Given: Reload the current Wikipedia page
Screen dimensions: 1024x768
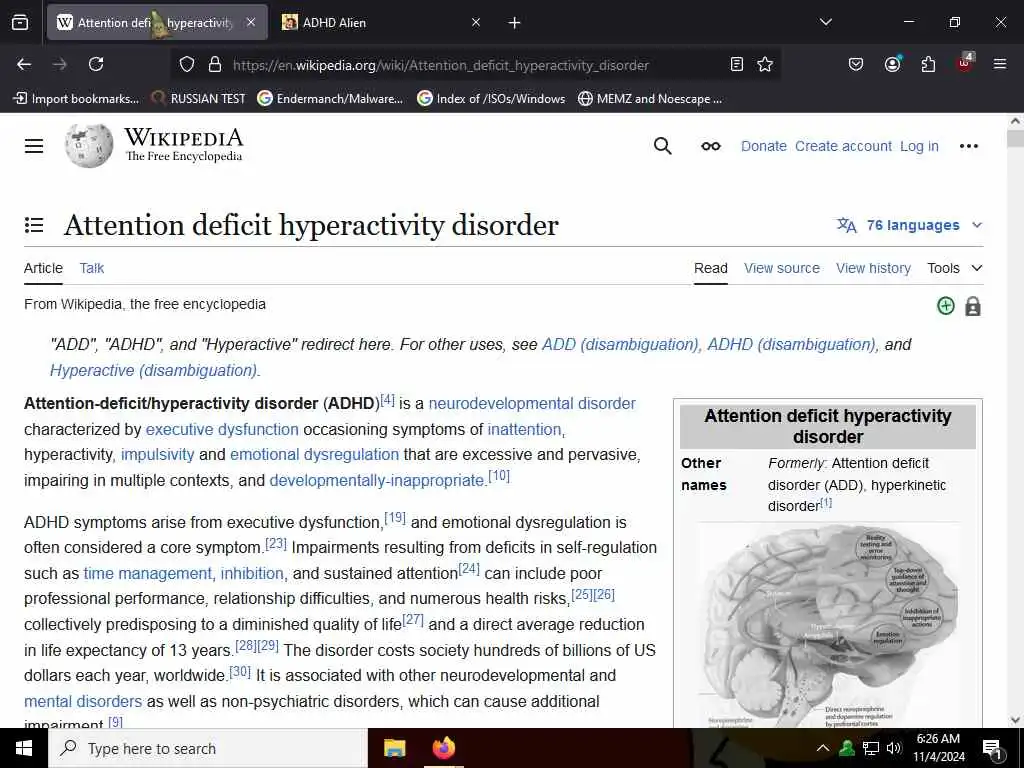Looking at the screenshot, I should click(96, 64).
